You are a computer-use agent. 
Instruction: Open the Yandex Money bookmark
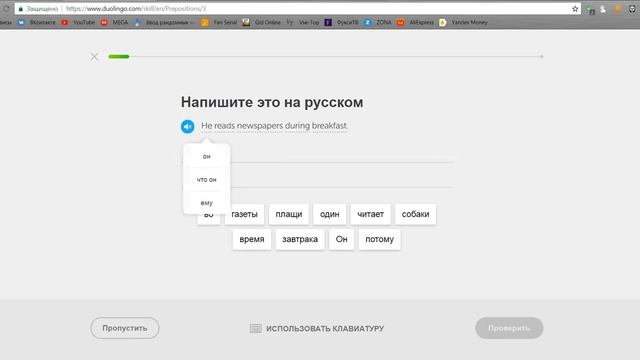[x=463, y=22]
